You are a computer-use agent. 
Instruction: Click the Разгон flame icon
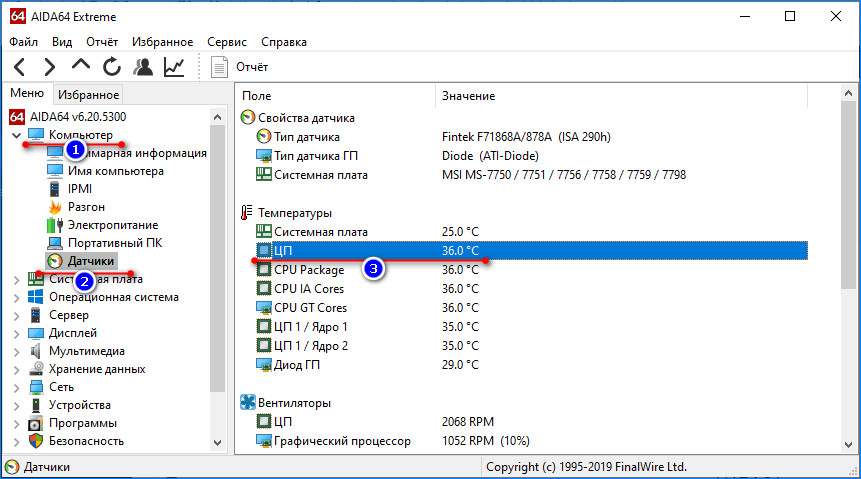55,207
